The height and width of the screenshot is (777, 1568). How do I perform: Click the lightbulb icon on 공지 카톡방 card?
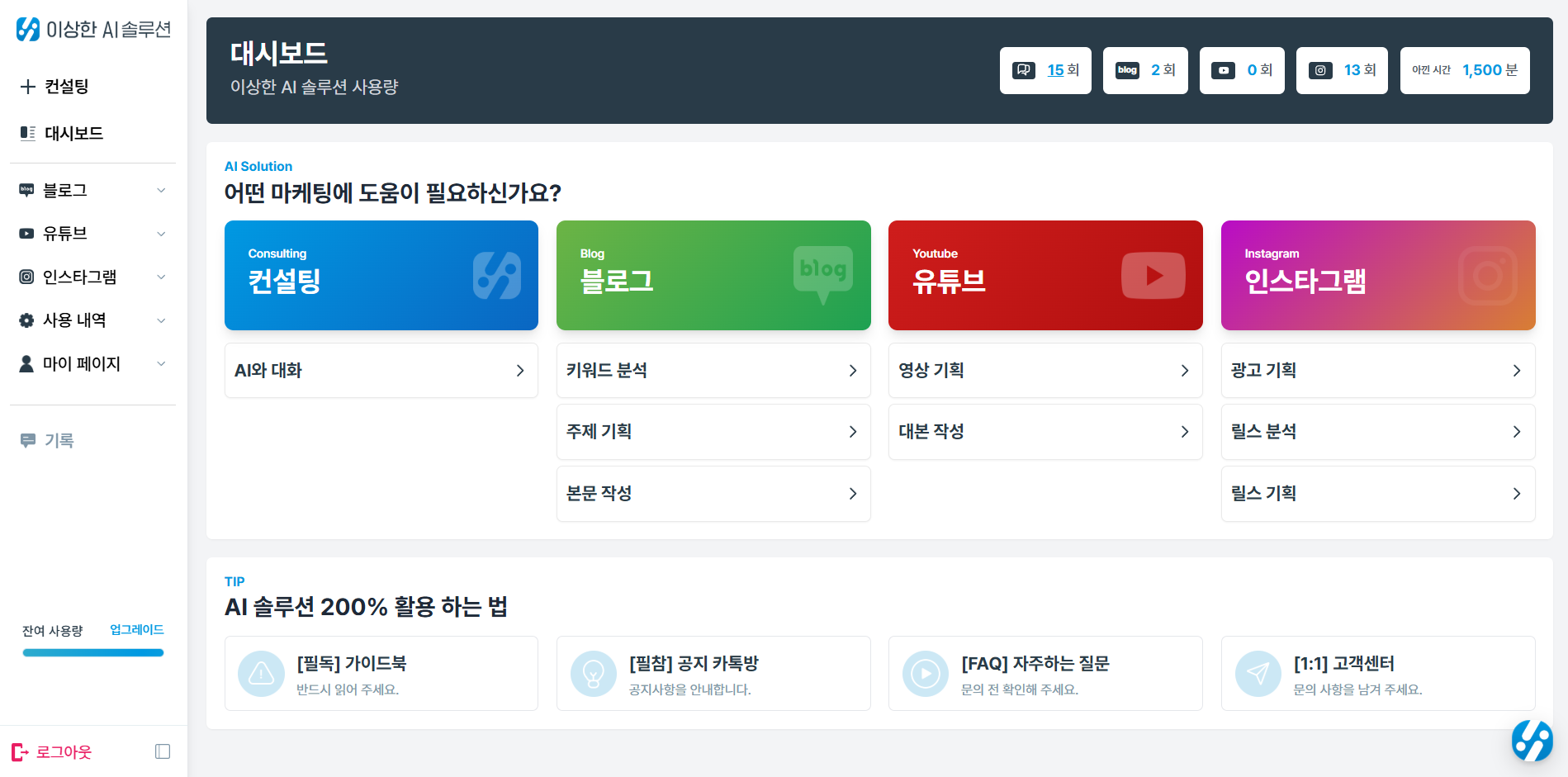pyautogui.click(x=594, y=674)
